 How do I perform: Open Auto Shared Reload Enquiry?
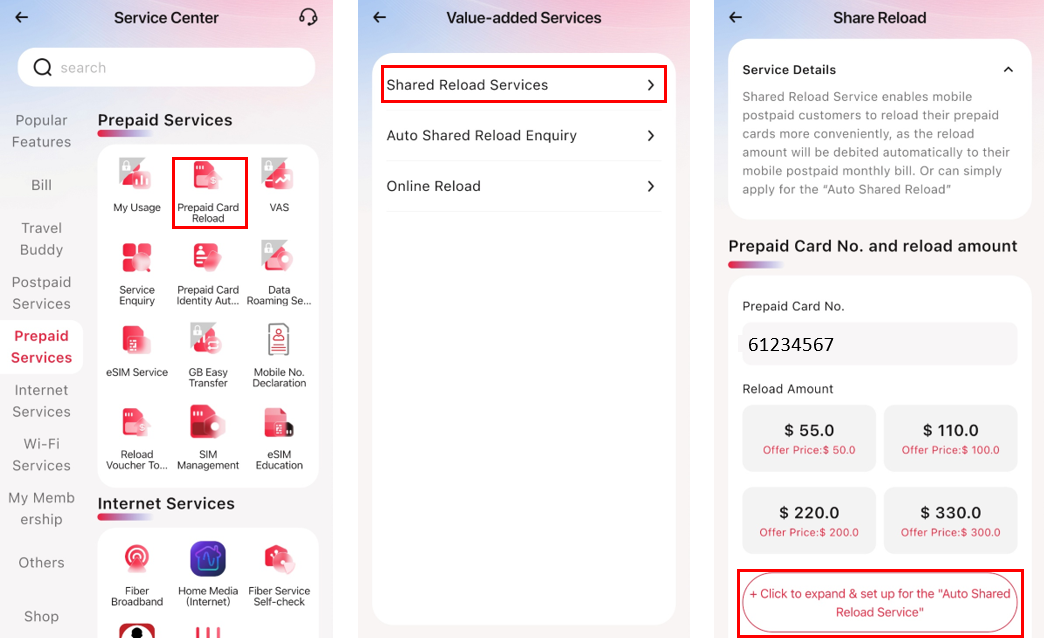pyautogui.click(x=522, y=136)
